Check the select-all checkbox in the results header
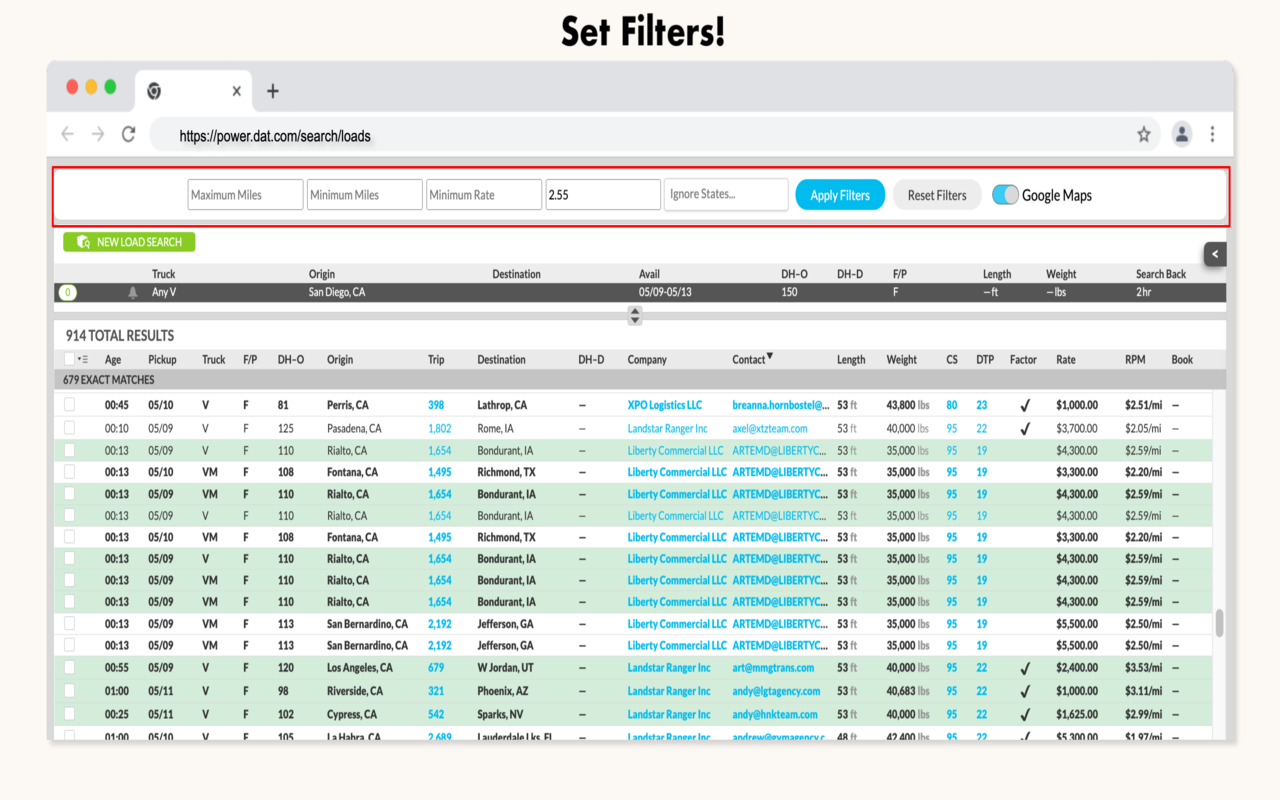 coord(69,359)
